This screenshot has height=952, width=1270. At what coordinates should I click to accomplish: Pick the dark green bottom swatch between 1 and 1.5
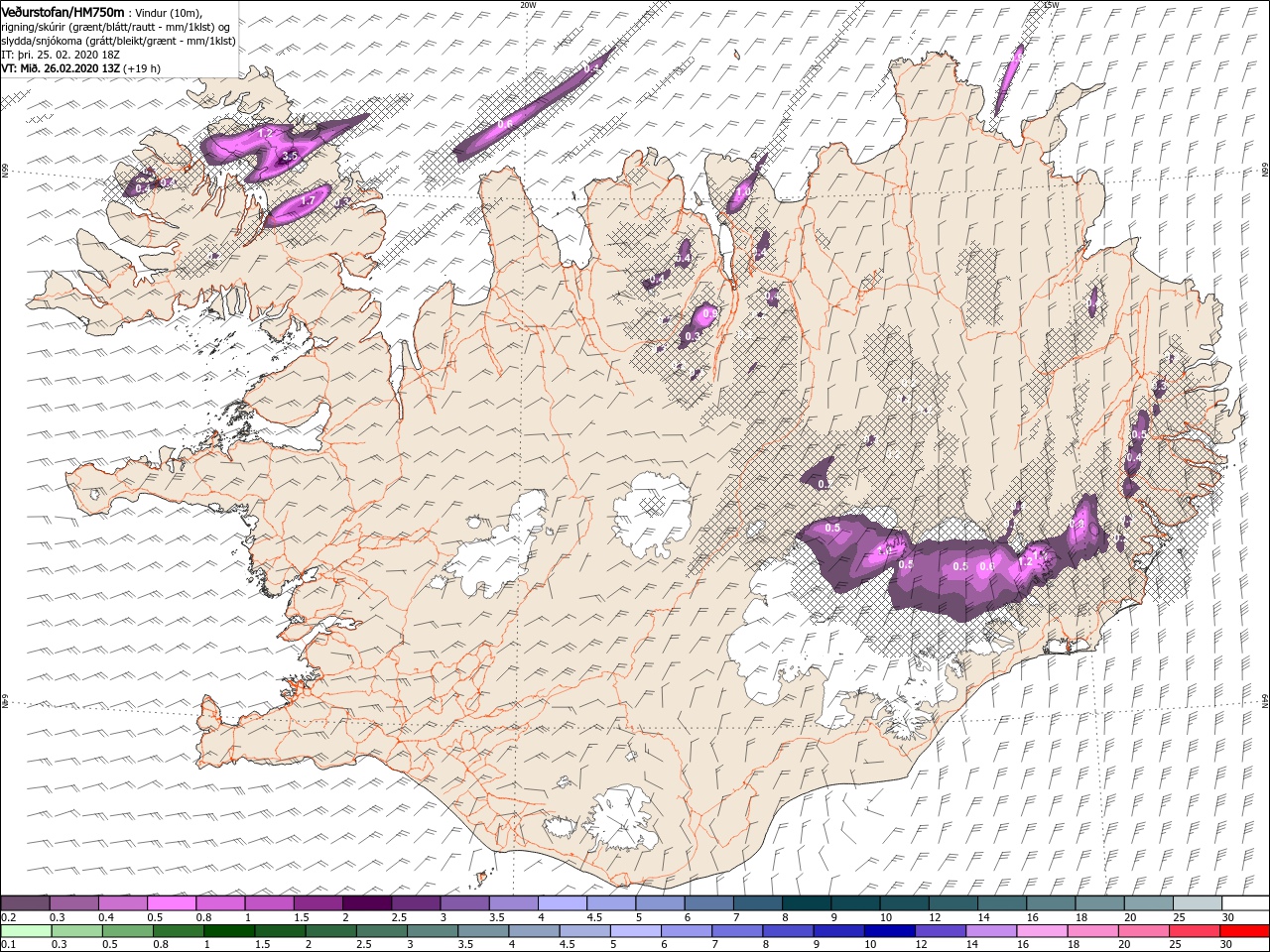point(228,931)
